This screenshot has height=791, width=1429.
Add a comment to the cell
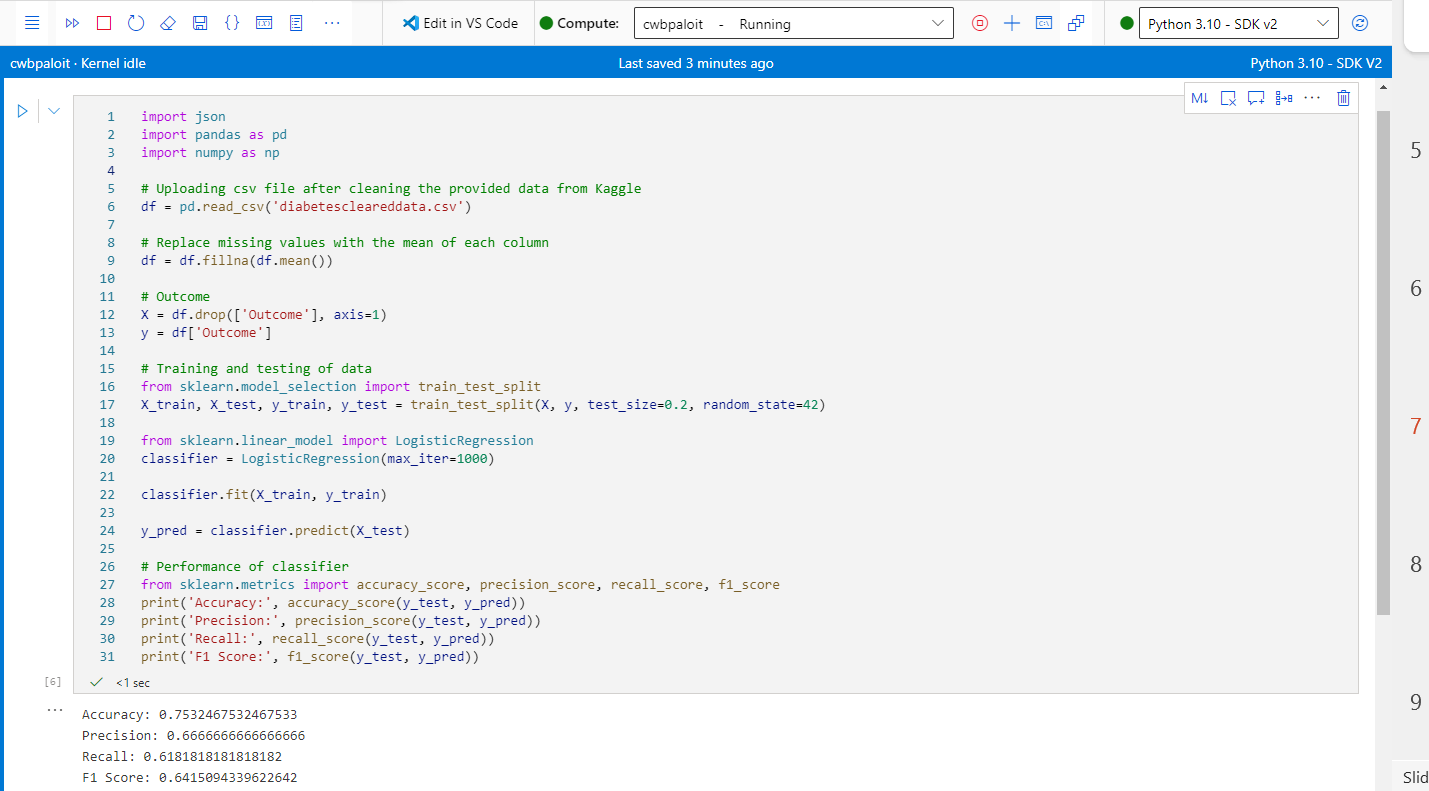1257,98
